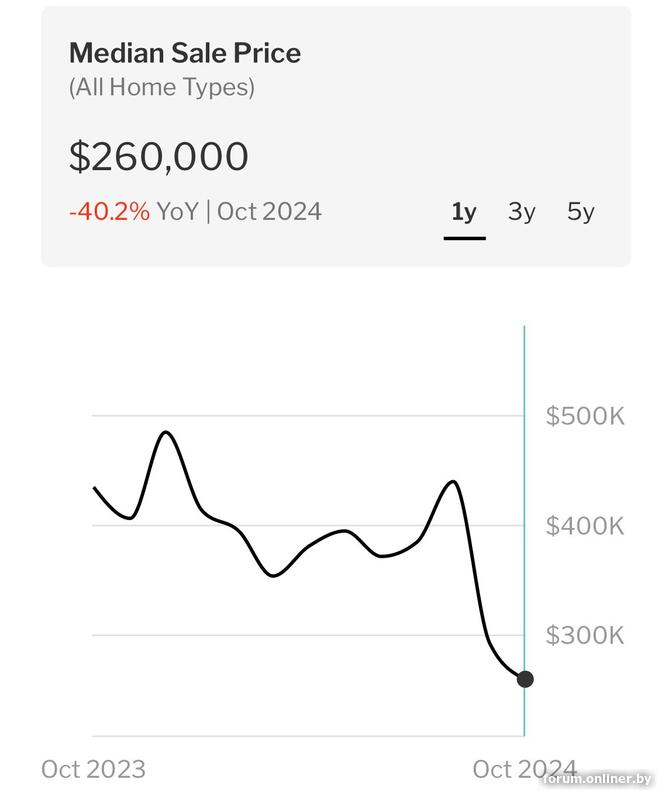
Task: Click the YoY label in the card
Action: tap(178, 211)
